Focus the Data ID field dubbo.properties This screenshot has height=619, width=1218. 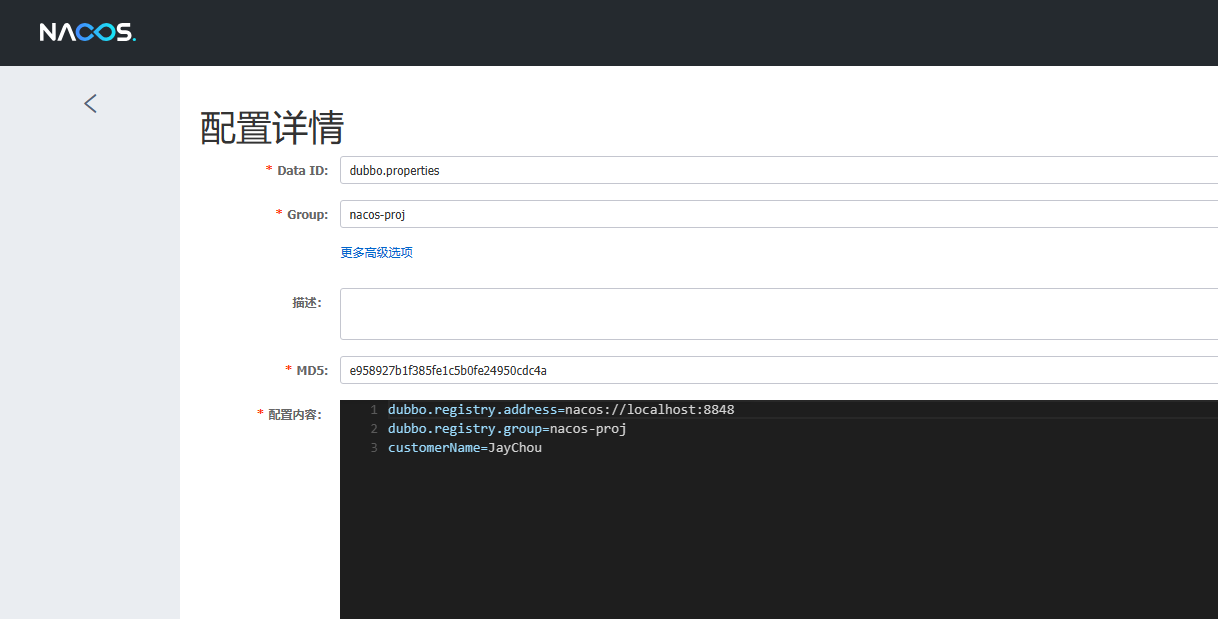[x=779, y=170]
